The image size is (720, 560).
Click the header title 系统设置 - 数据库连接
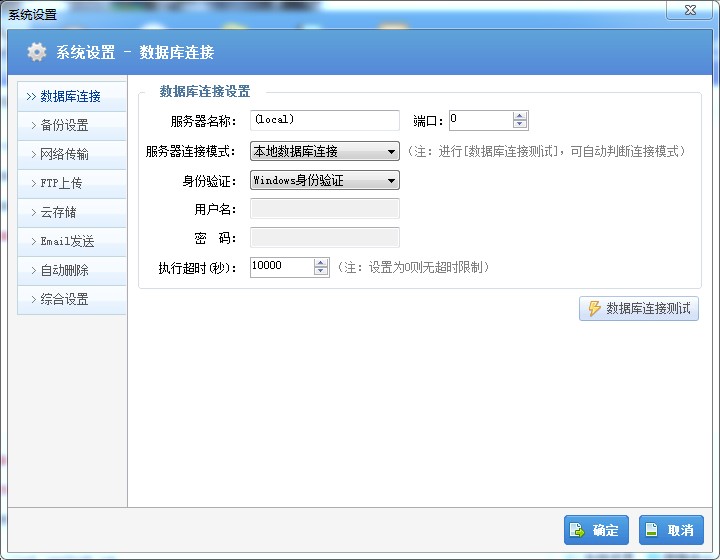135,52
